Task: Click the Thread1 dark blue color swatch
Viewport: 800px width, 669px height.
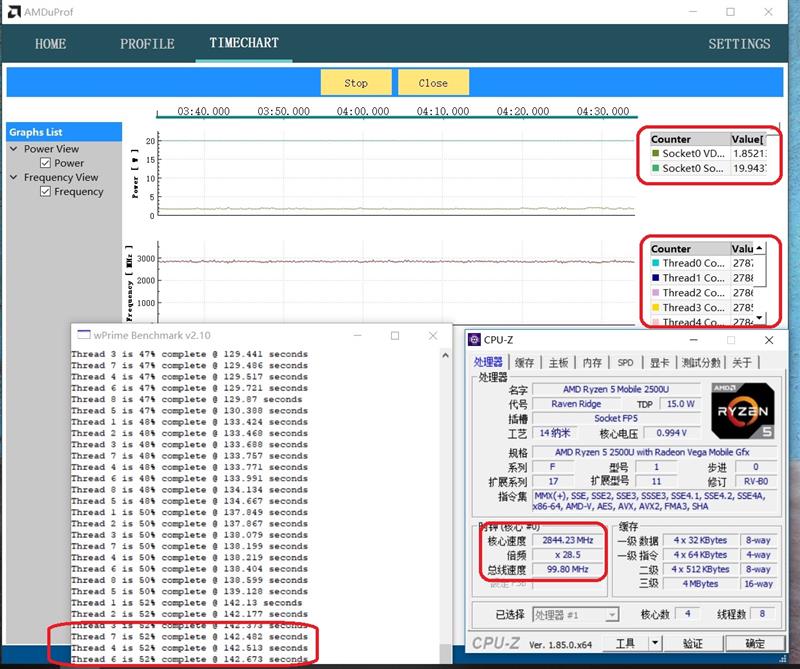Action: (656, 278)
